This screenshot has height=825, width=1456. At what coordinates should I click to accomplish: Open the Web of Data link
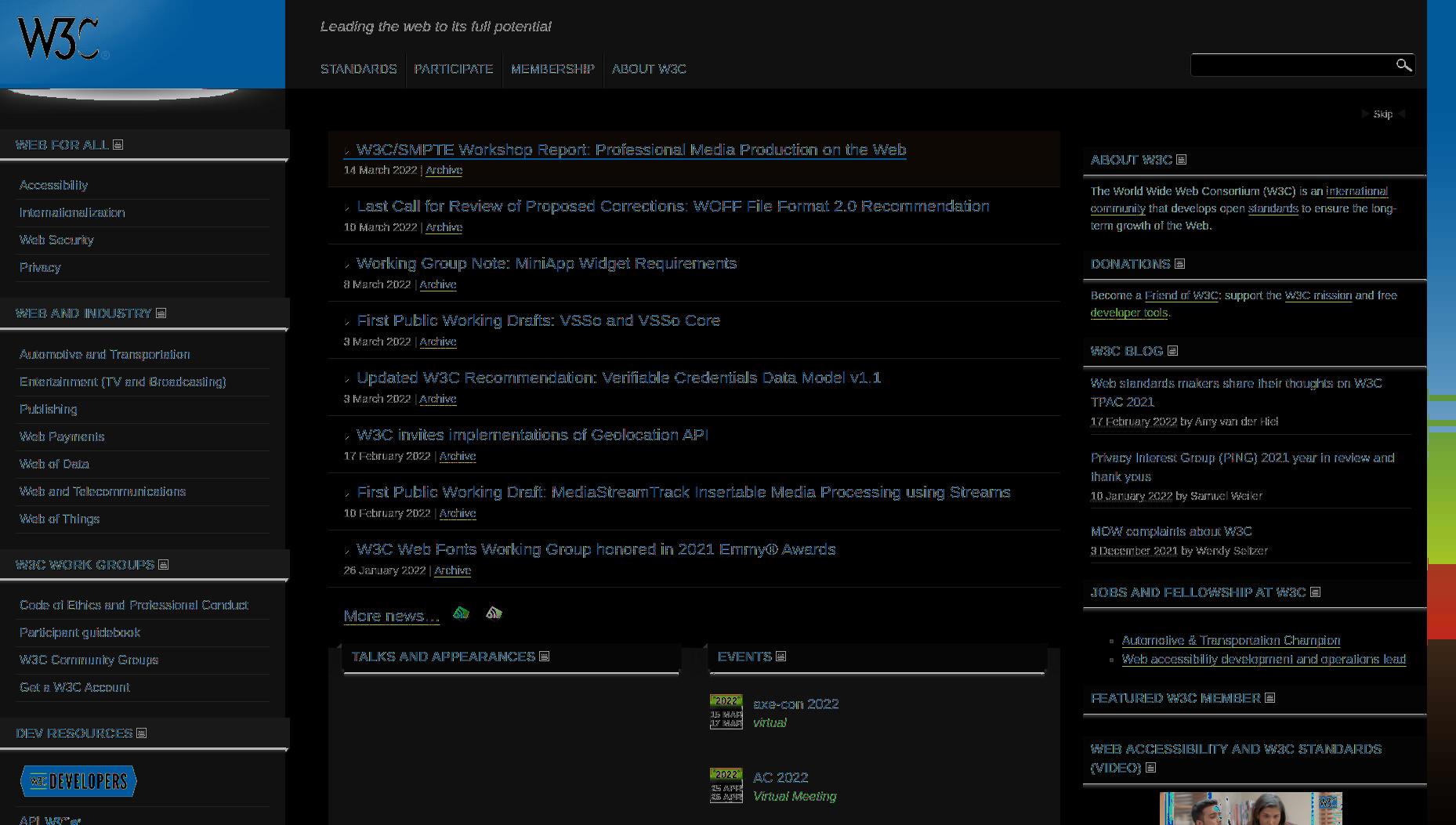[x=54, y=464]
